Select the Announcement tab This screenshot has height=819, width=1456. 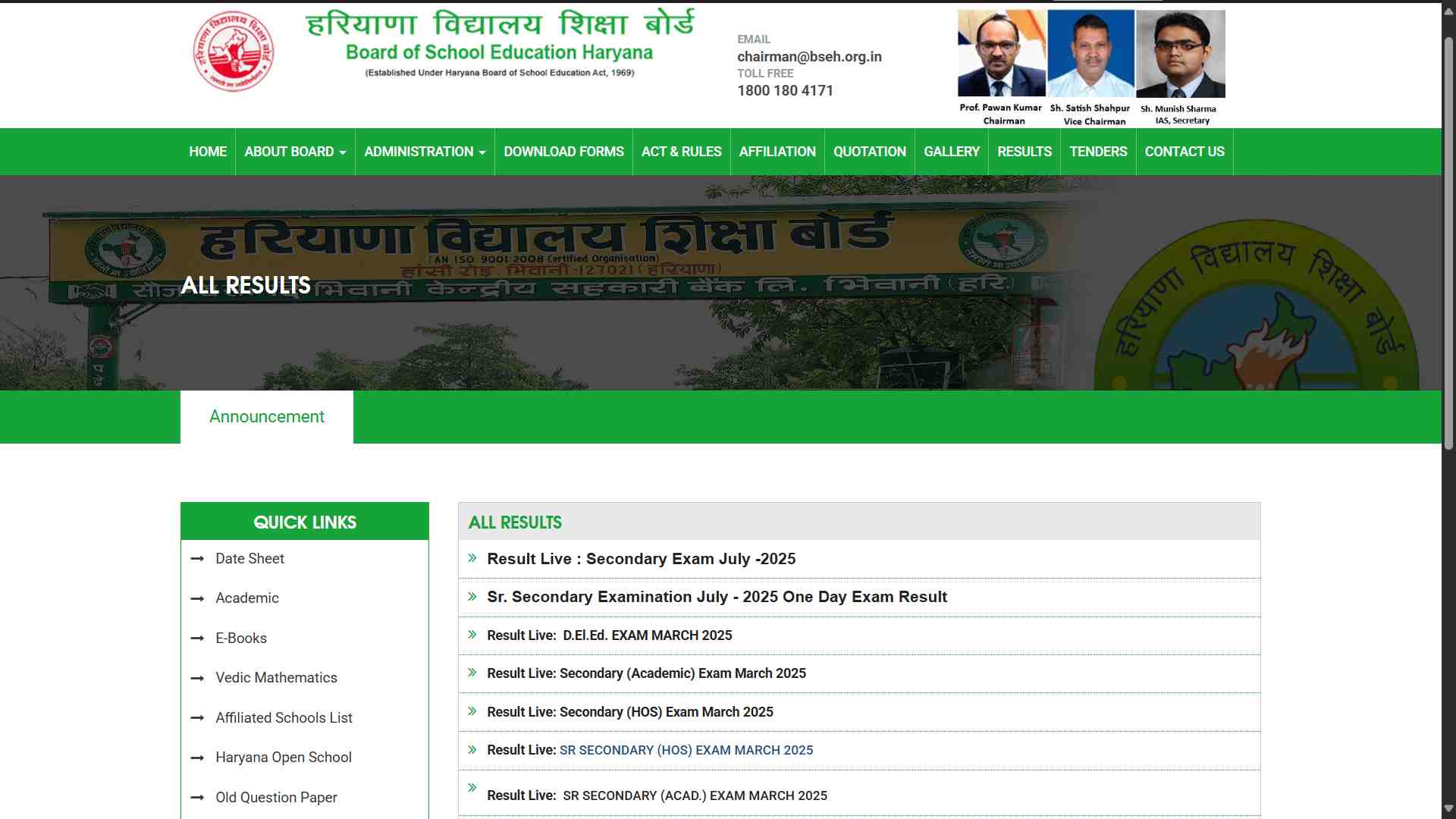[x=267, y=416]
